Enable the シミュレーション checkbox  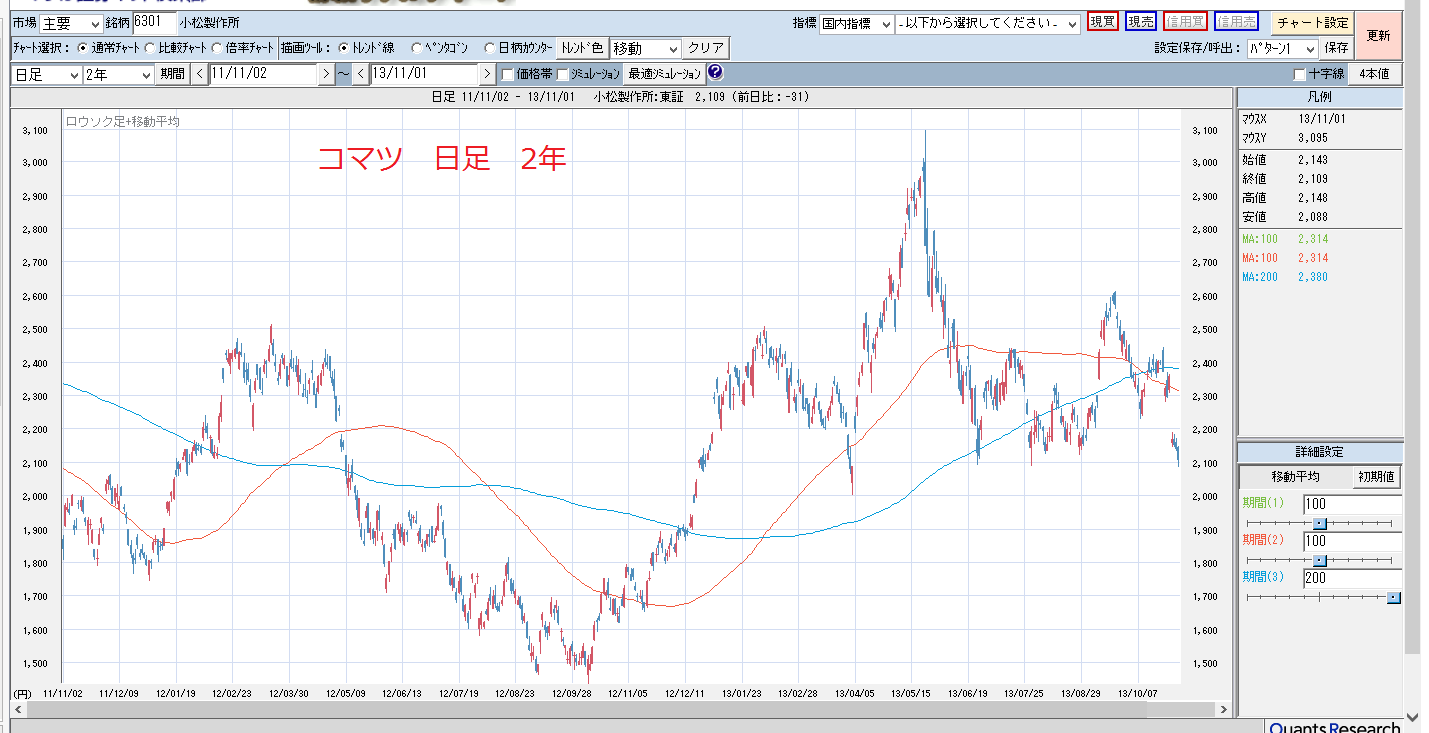(x=562, y=74)
